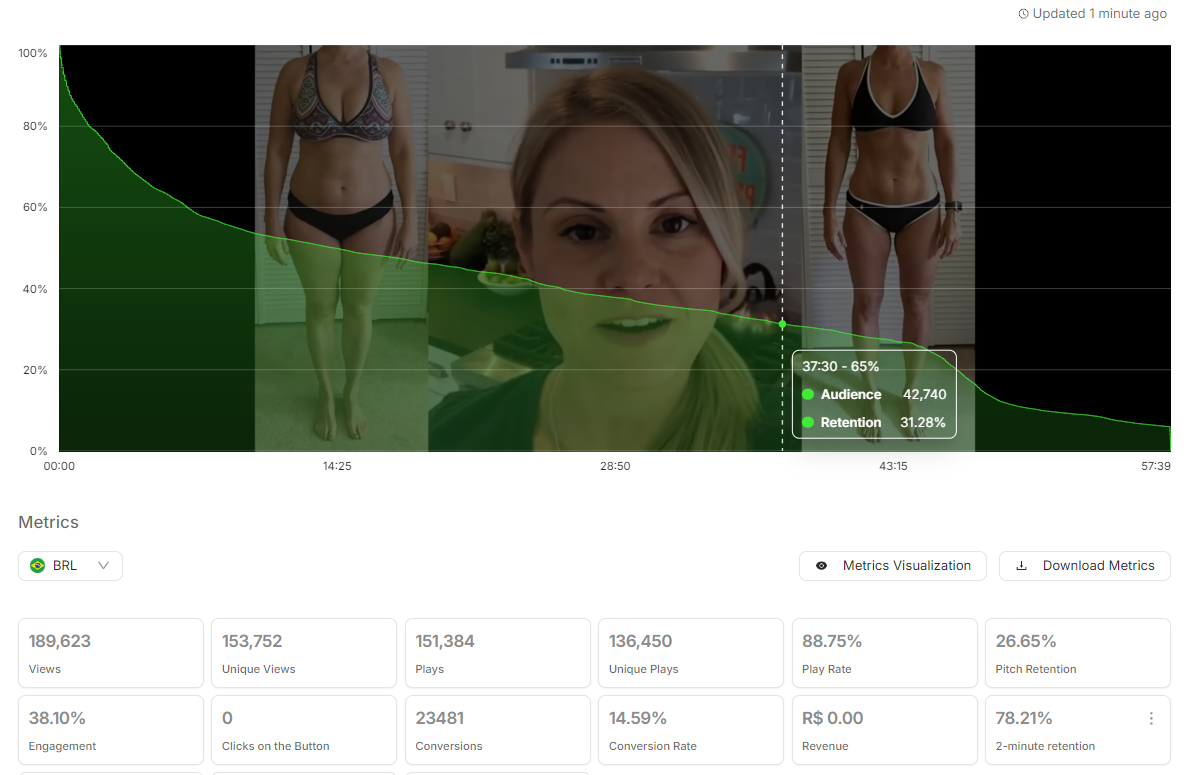Screen dimensions: 1189x775
Task: Open three-dot menu on 2-minute retention card
Action: coord(1151,719)
